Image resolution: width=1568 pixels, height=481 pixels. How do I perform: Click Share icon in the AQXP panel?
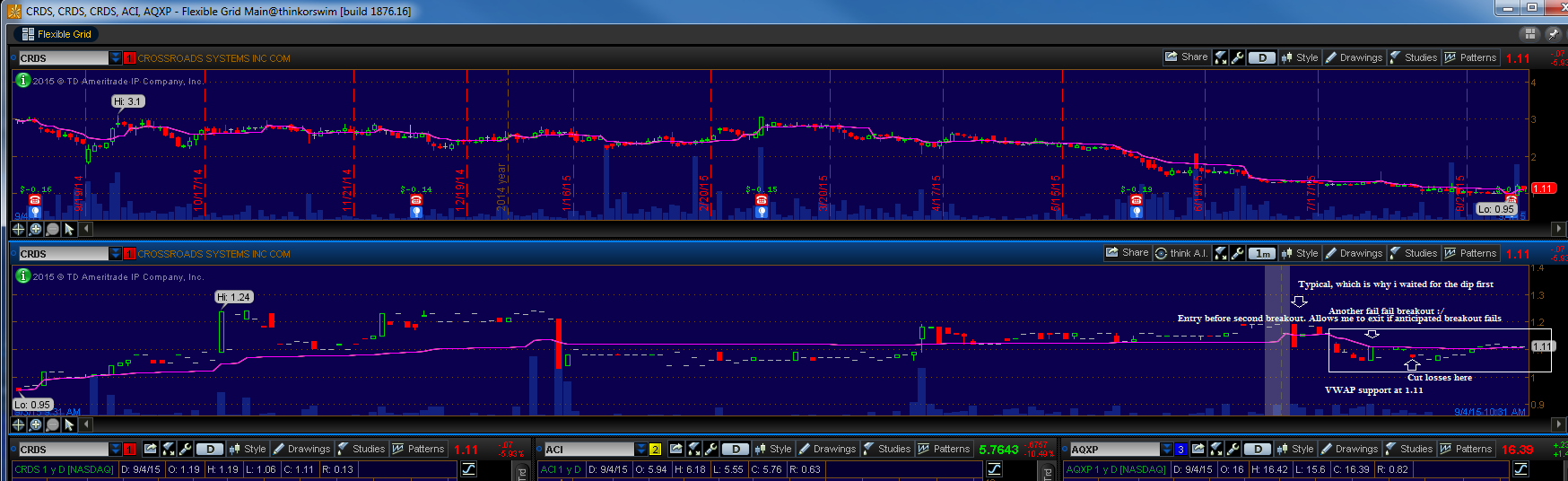pos(1198,449)
